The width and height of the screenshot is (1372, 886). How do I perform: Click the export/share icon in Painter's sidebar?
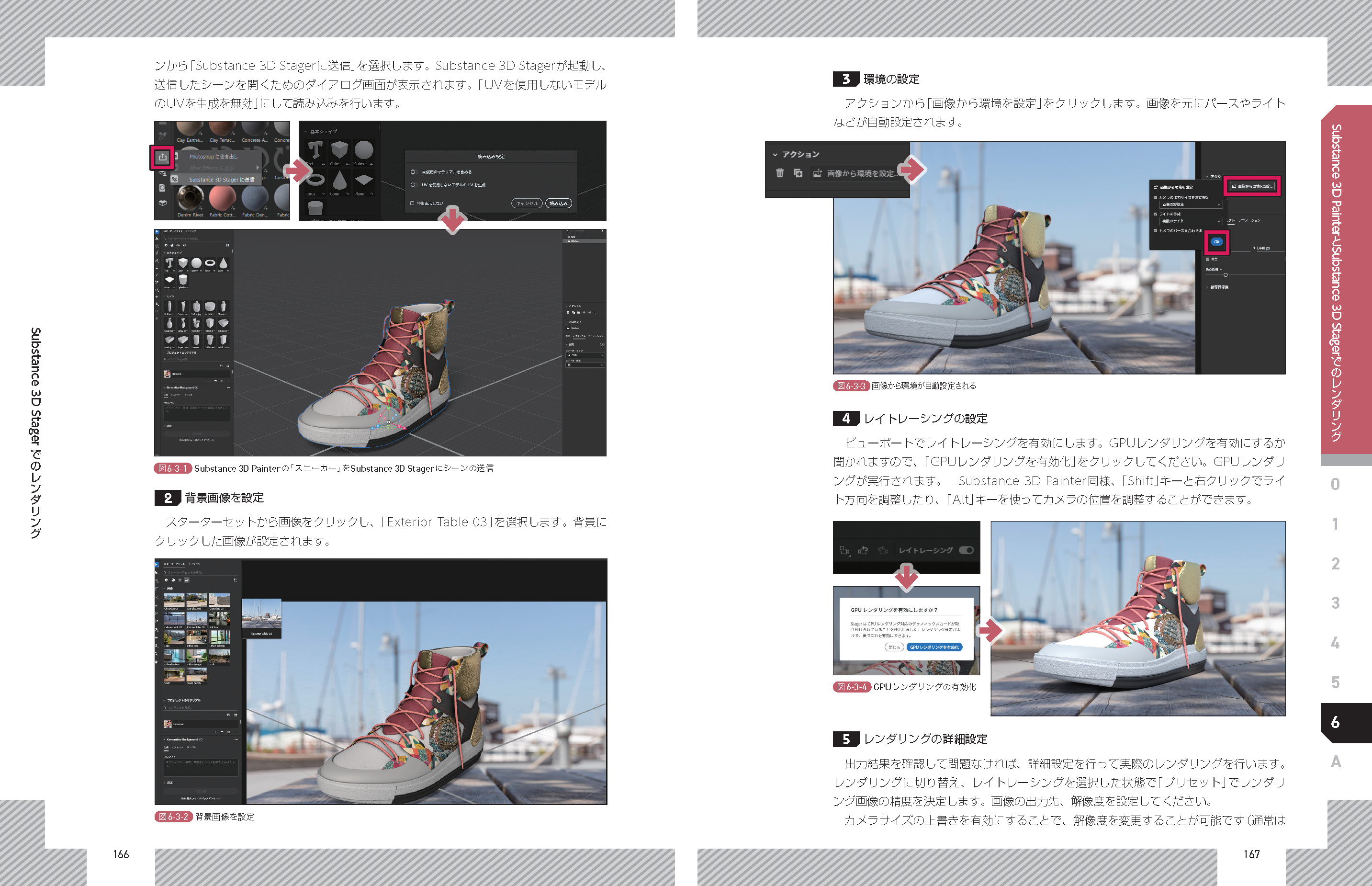pos(163,157)
